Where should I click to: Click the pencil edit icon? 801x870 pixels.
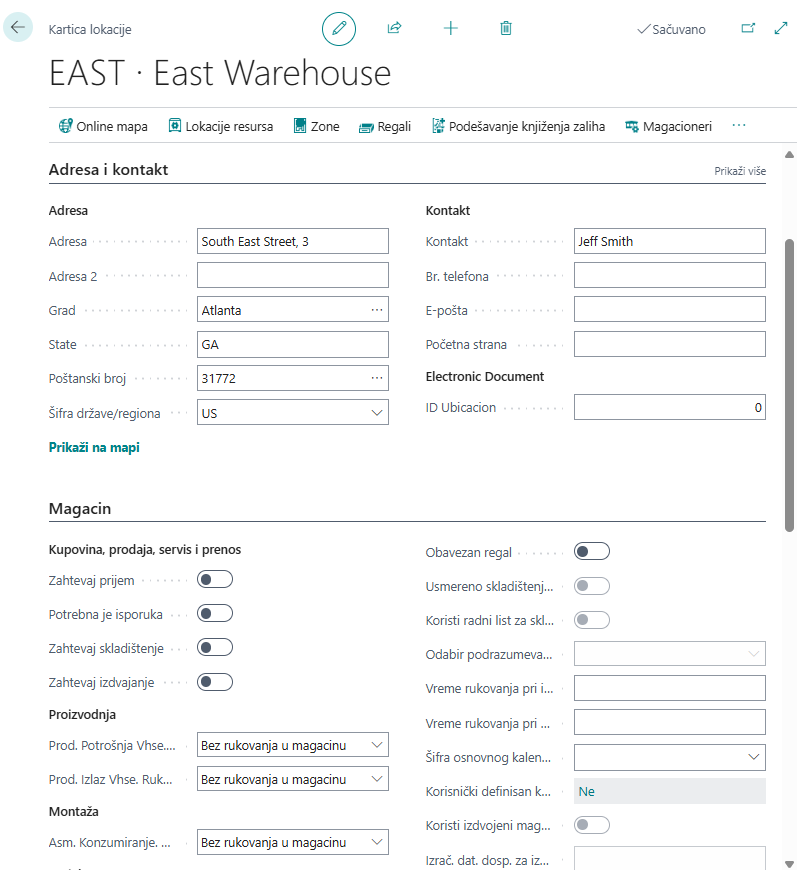coord(339,29)
